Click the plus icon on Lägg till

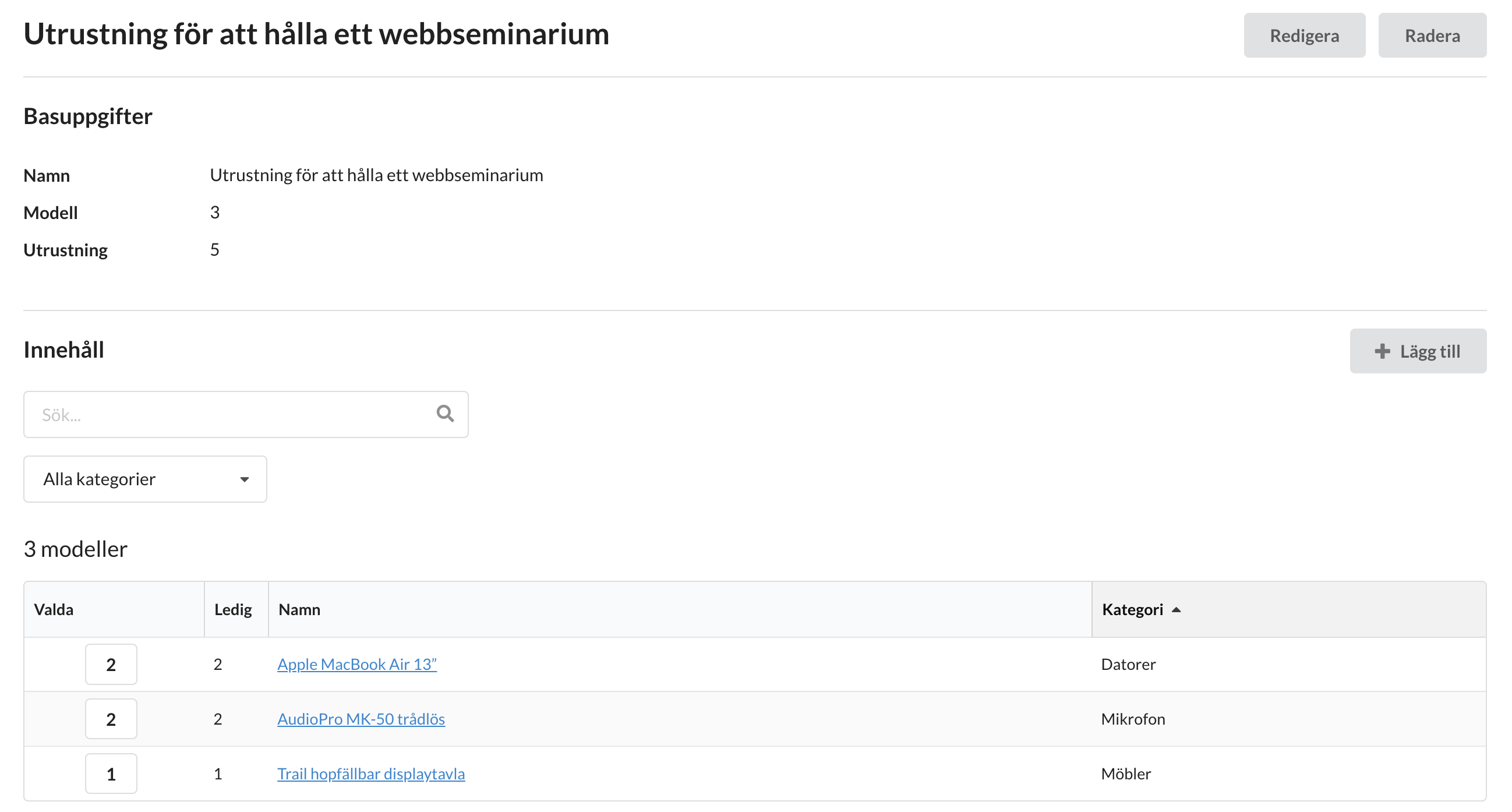click(1382, 351)
